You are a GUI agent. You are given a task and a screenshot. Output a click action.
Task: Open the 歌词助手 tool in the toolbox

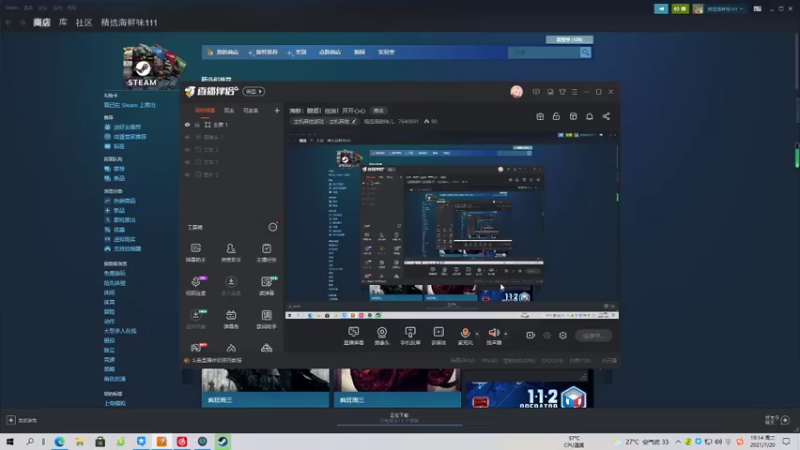pyautogui.click(x=266, y=319)
